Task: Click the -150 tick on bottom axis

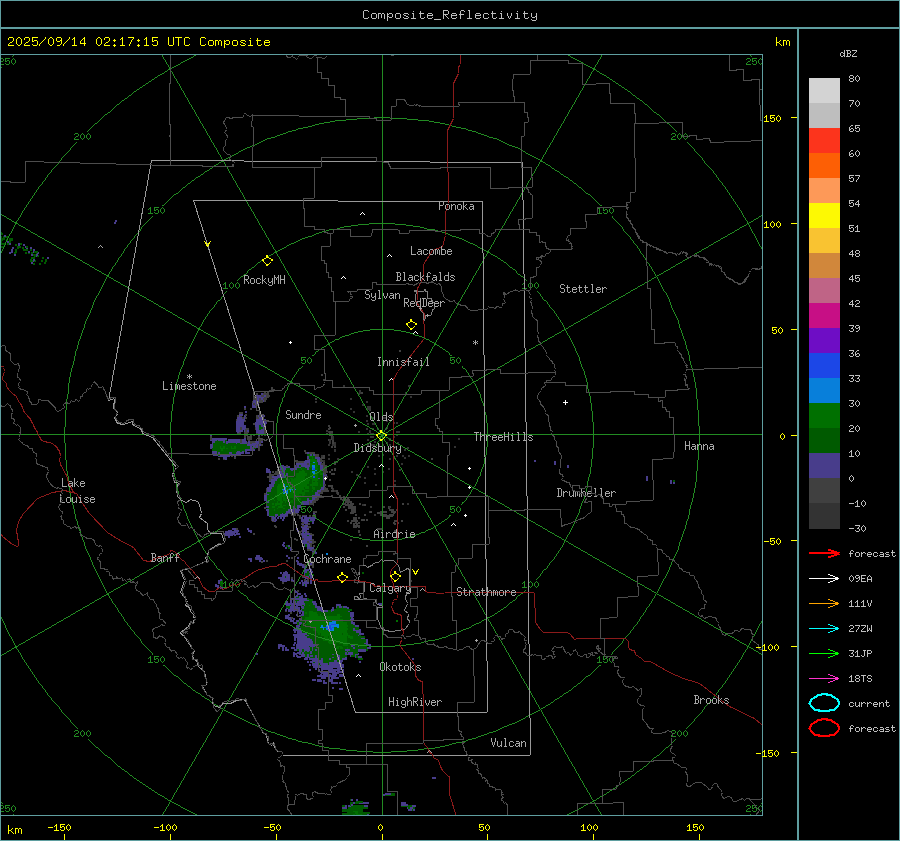Action: click(x=59, y=828)
